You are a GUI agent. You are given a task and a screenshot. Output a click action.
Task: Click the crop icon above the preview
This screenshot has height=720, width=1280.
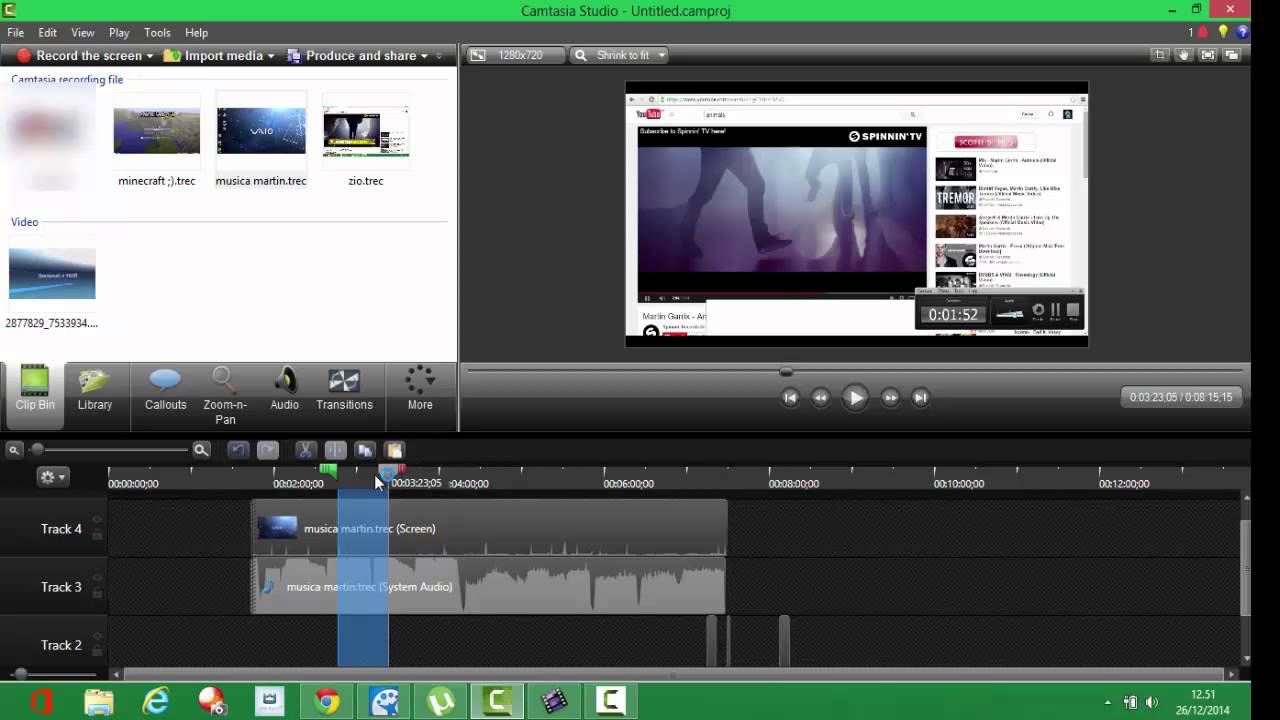click(x=1159, y=56)
